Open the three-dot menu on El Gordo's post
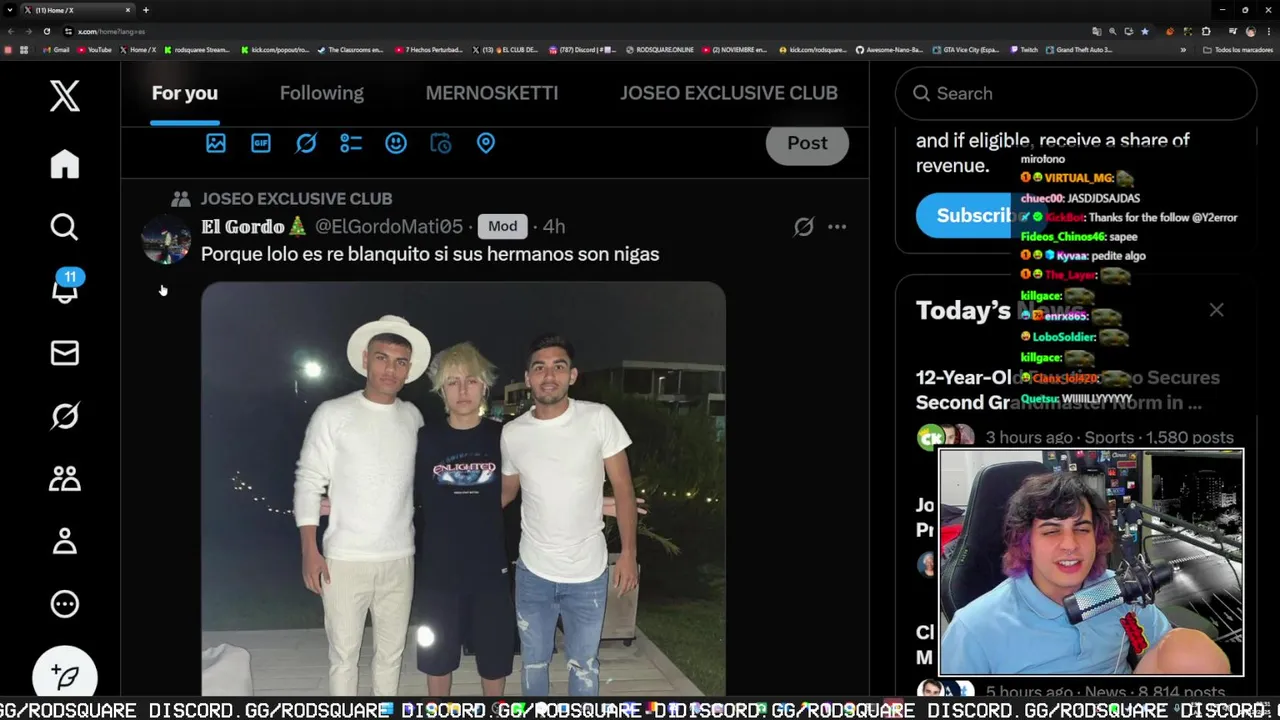The height and width of the screenshot is (720, 1280). pos(837,227)
